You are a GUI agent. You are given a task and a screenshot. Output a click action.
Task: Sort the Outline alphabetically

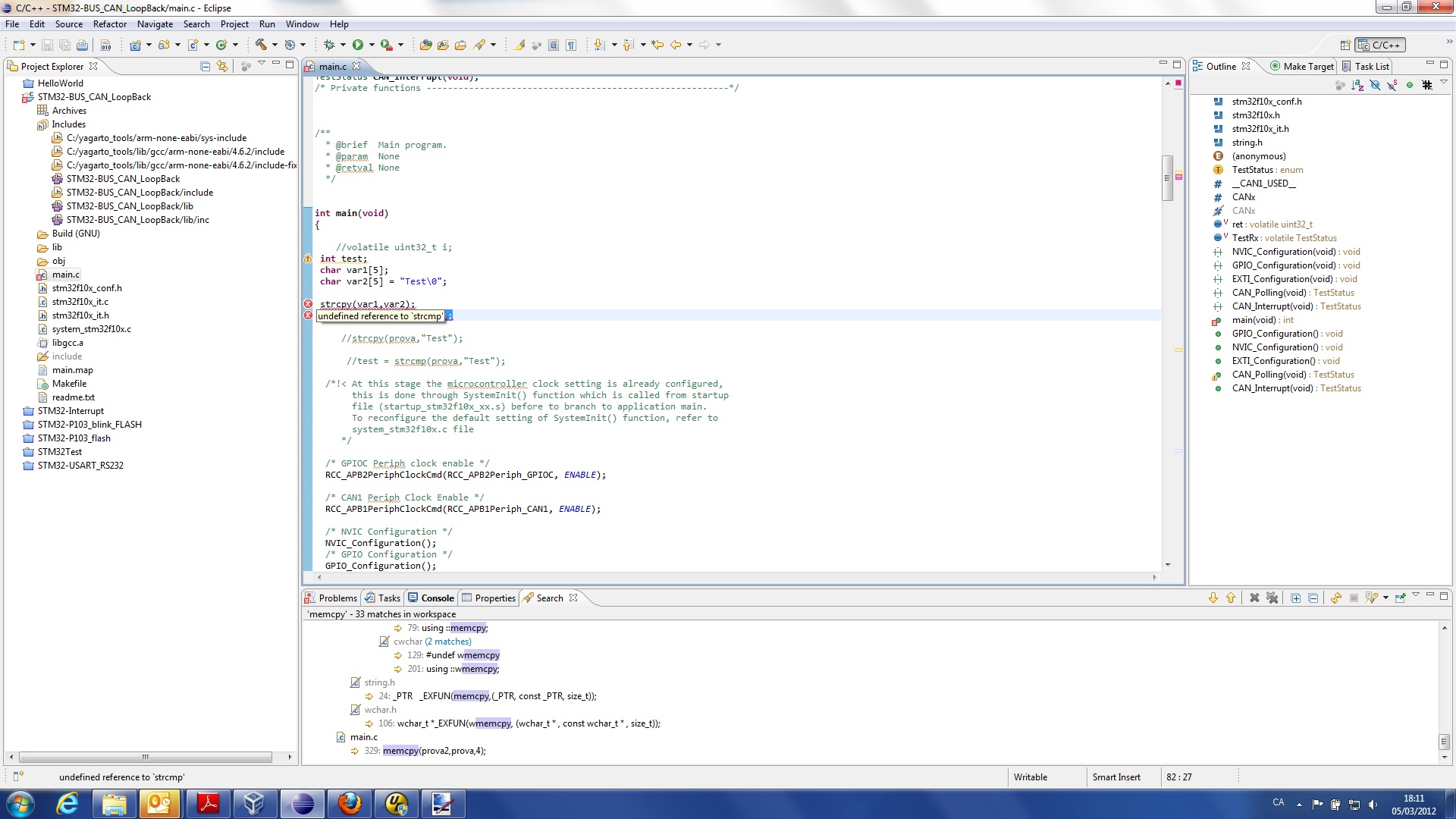click(x=1357, y=85)
